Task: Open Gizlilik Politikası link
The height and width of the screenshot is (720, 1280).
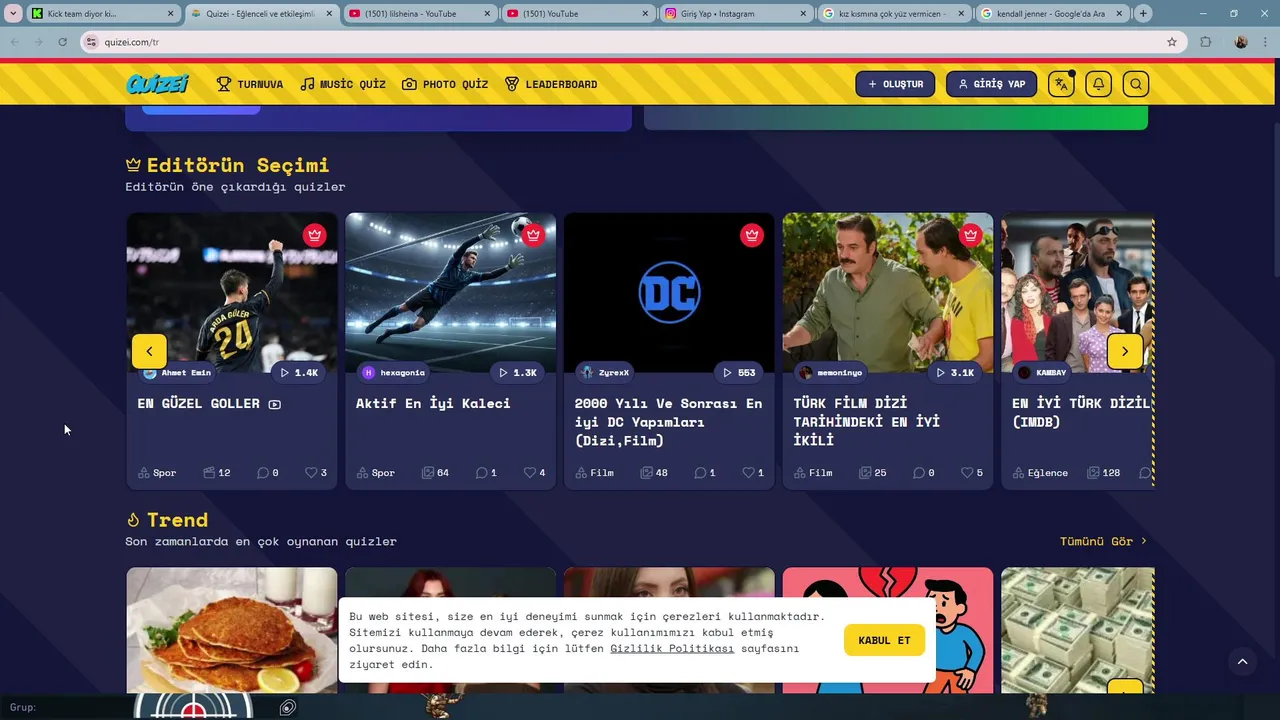Action: 672,648
